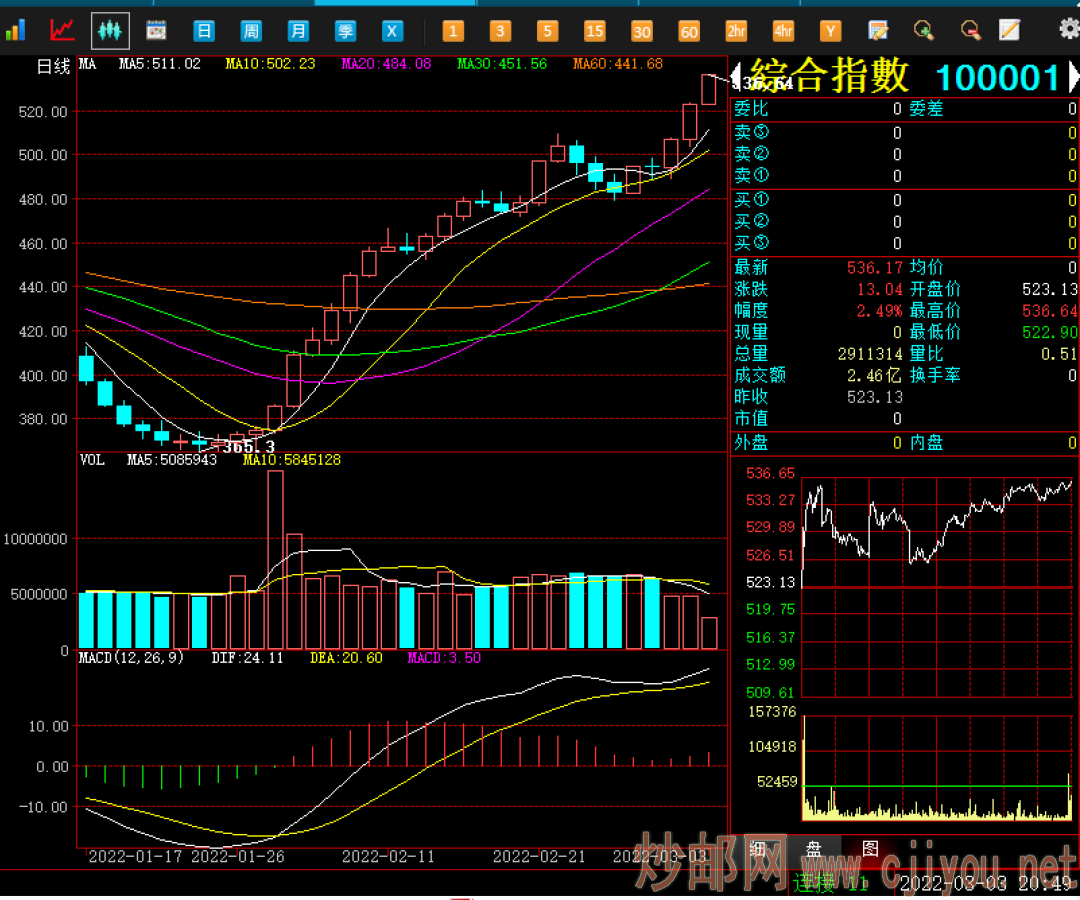The image size is (1080, 900).
Task: Click the tallest volume bar in VOL chart
Action: click(275, 560)
